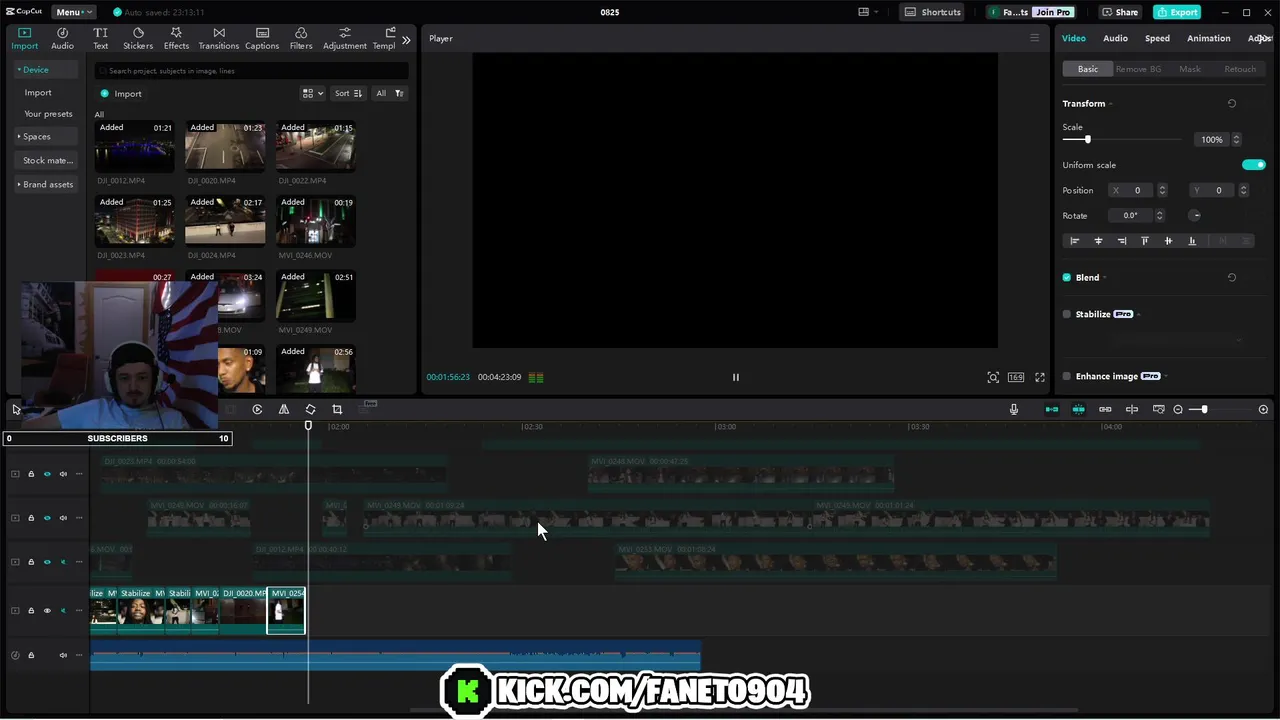Click the align left icon in Transform
1280x720 pixels.
(1075, 241)
